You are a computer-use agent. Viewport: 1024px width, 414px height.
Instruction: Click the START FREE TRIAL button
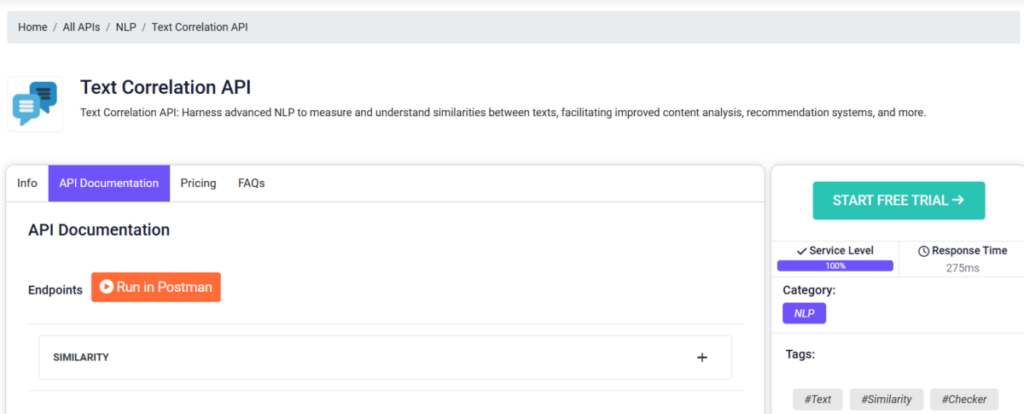point(899,200)
